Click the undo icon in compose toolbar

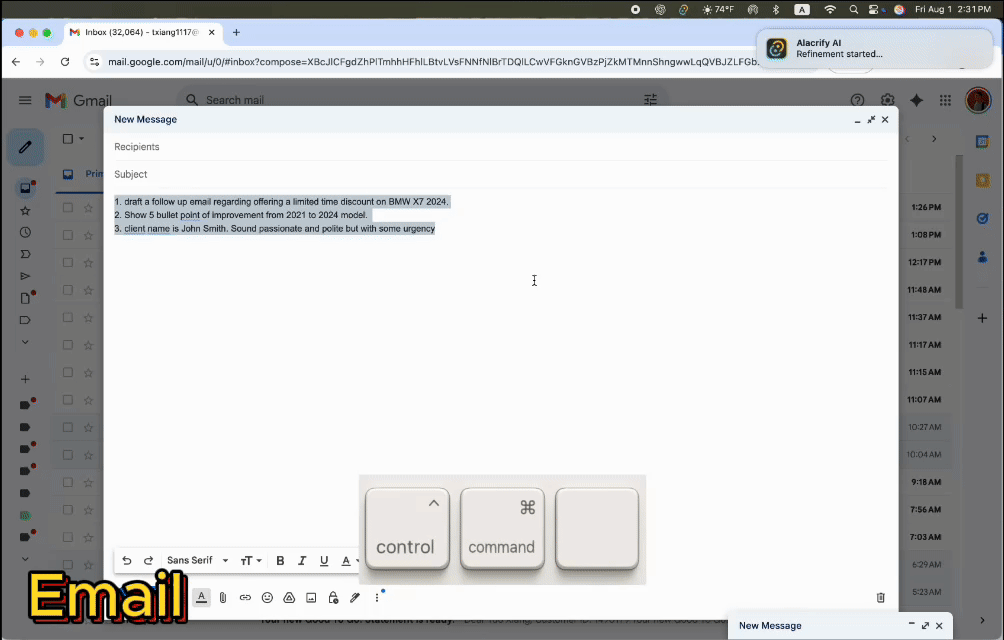(127, 561)
